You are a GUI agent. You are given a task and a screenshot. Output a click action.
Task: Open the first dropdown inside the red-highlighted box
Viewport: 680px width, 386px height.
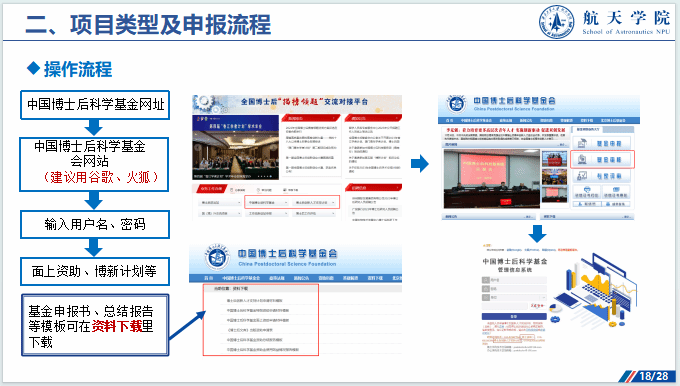point(268,203)
